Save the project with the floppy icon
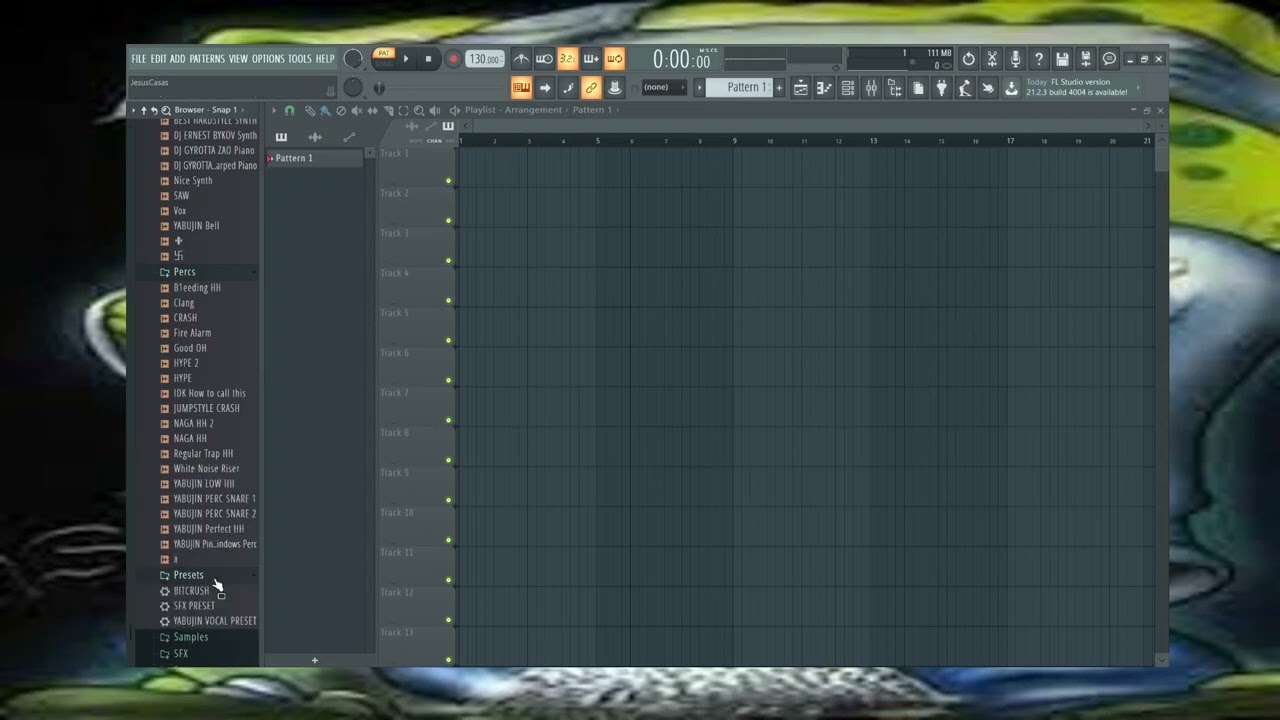Image resolution: width=1280 pixels, height=720 pixels. point(1062,59)
